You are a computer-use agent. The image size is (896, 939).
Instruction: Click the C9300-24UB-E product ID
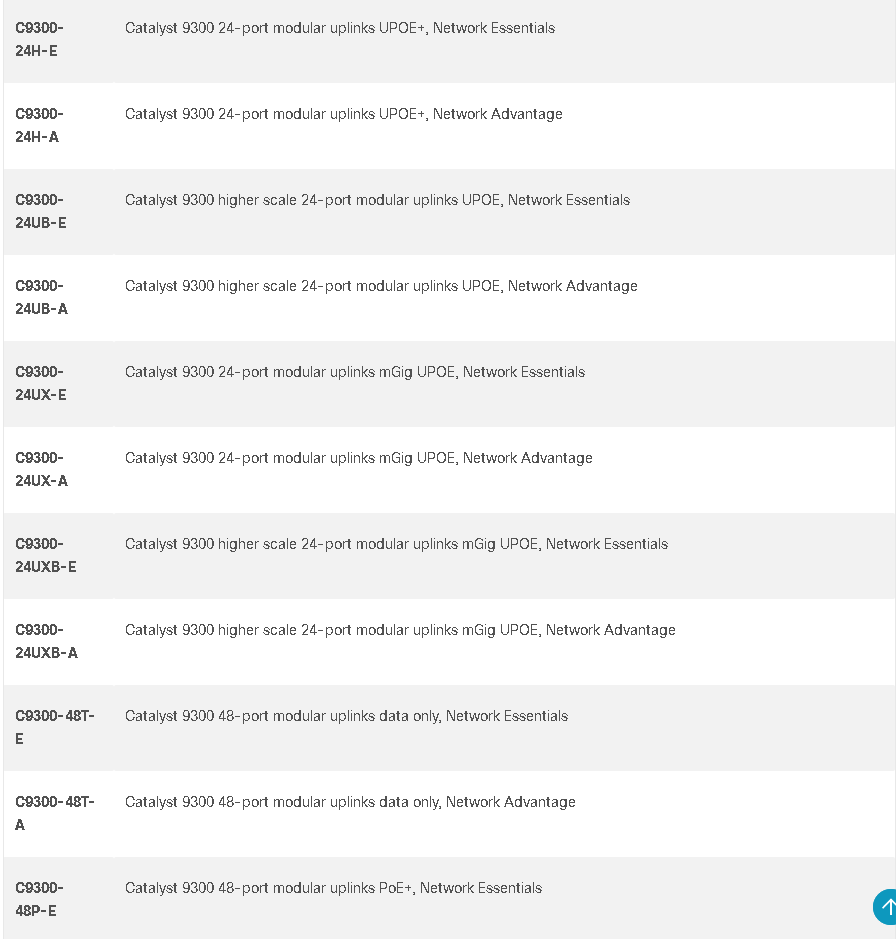tap(41, 211)
